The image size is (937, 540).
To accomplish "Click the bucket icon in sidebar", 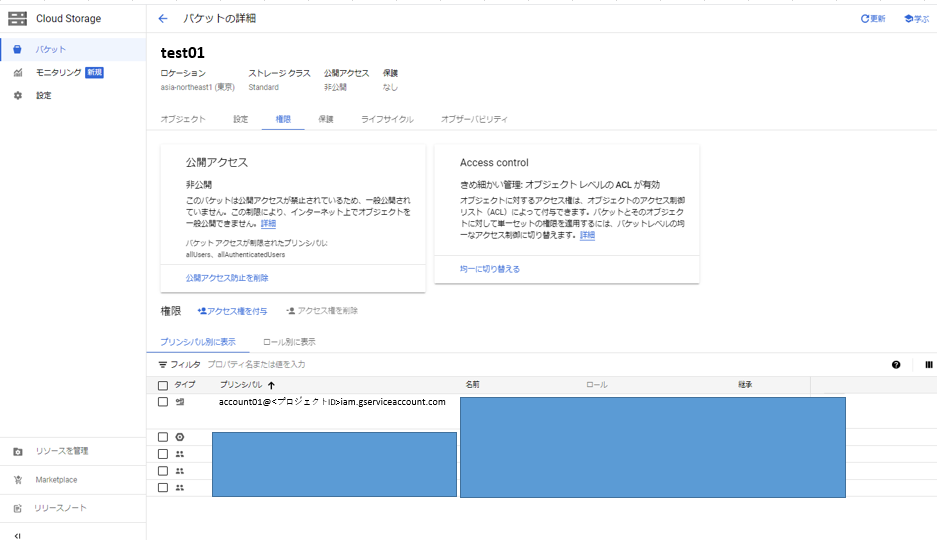I will (x=17, y=50).
